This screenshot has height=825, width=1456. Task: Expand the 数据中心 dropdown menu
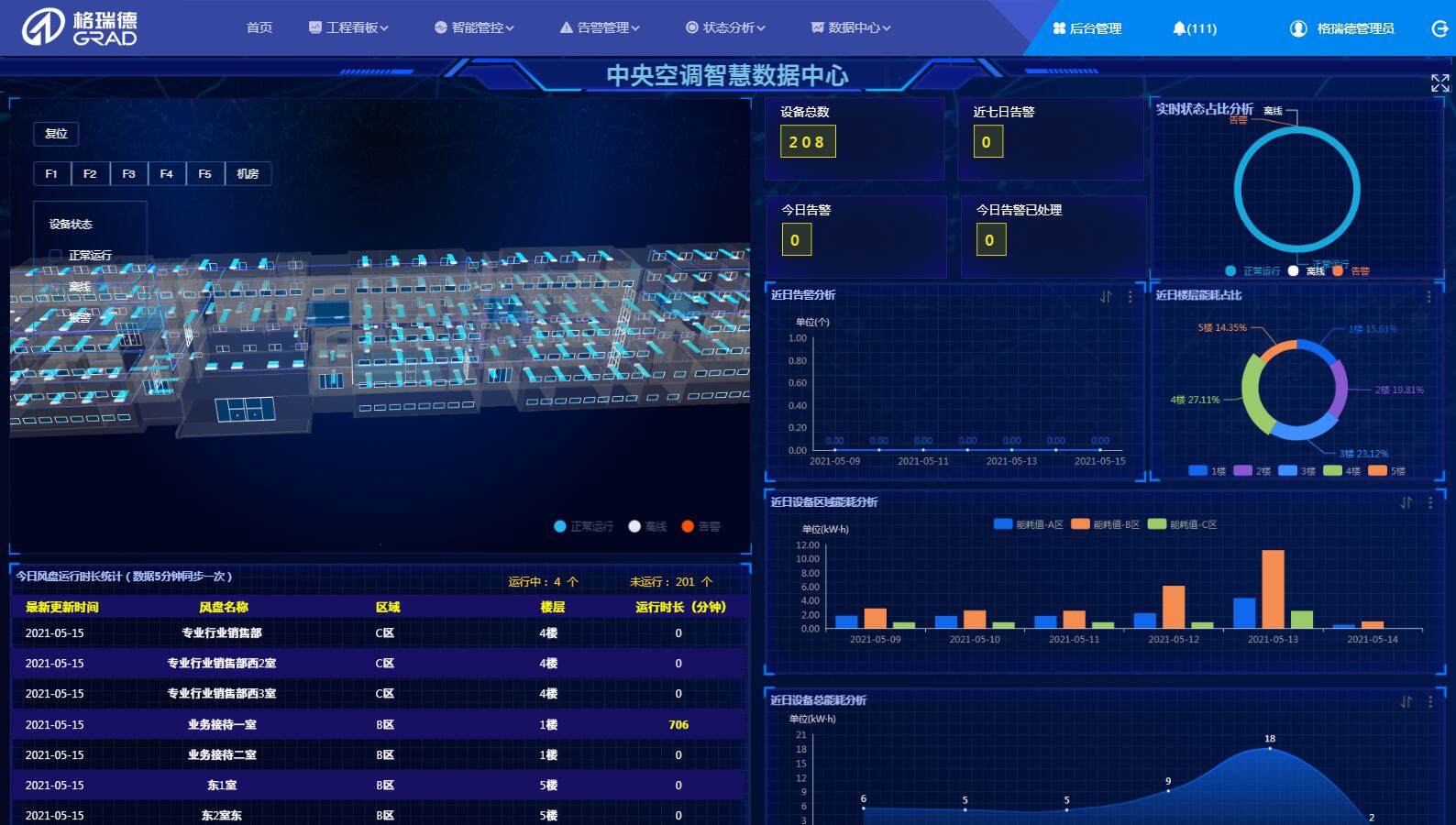coord(851,27)
